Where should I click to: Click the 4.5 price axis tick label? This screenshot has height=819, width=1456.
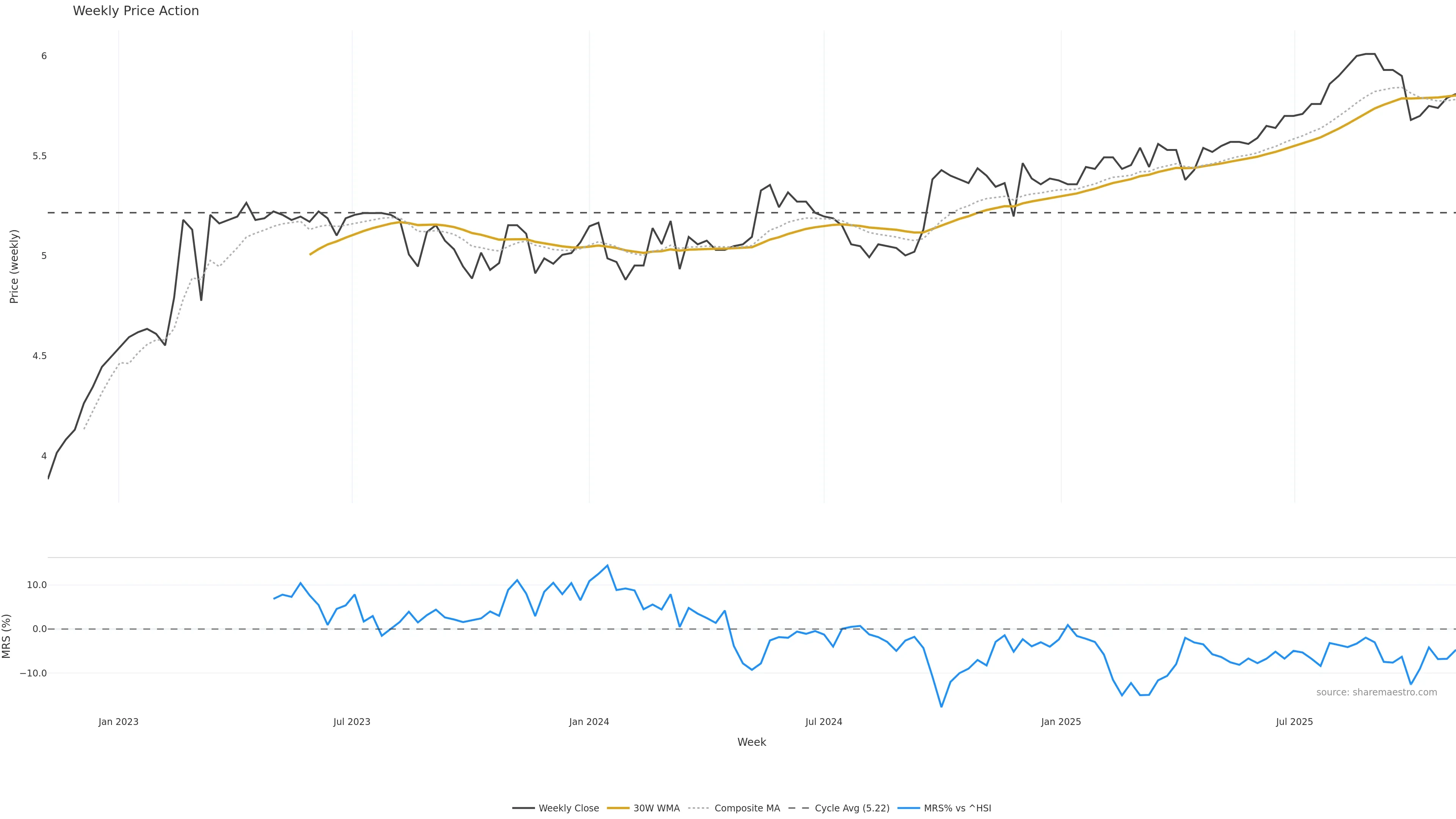pyautogui.click(x=39, y=356)
